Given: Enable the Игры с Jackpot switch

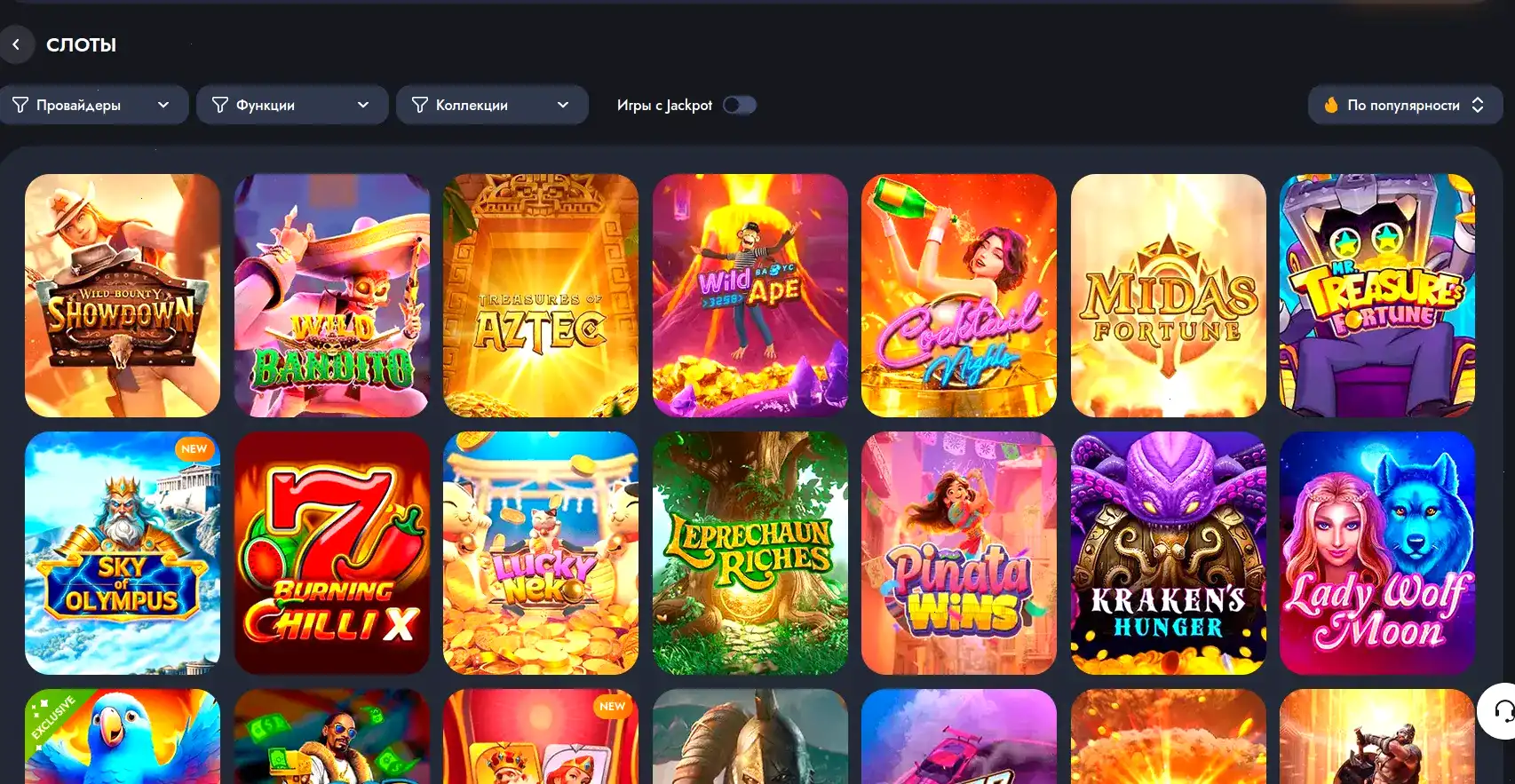Looking at the screenshot, I should (x=739, y=105).
